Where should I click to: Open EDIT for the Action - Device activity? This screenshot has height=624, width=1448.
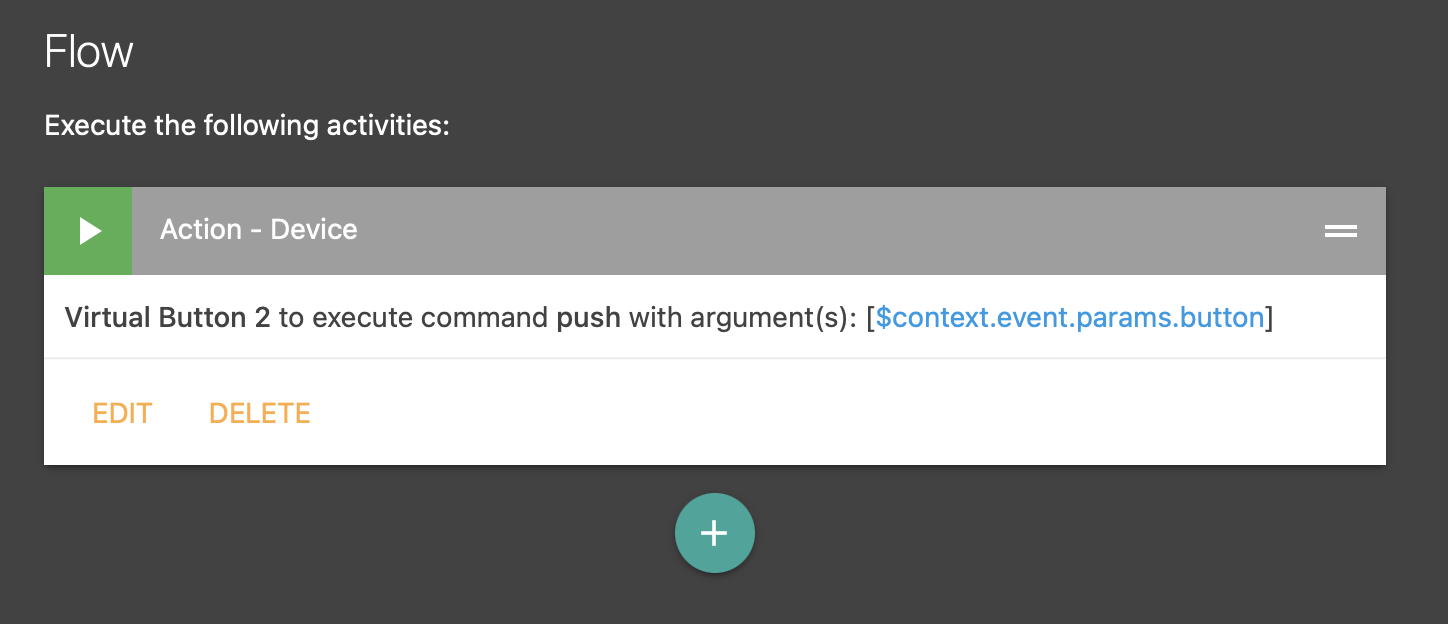click(x=122, y=413)
